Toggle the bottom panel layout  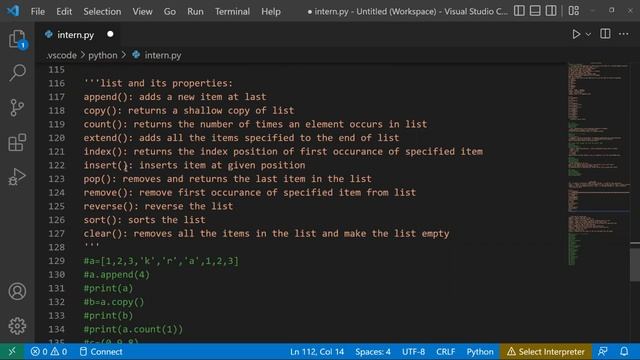coord(535,11)
